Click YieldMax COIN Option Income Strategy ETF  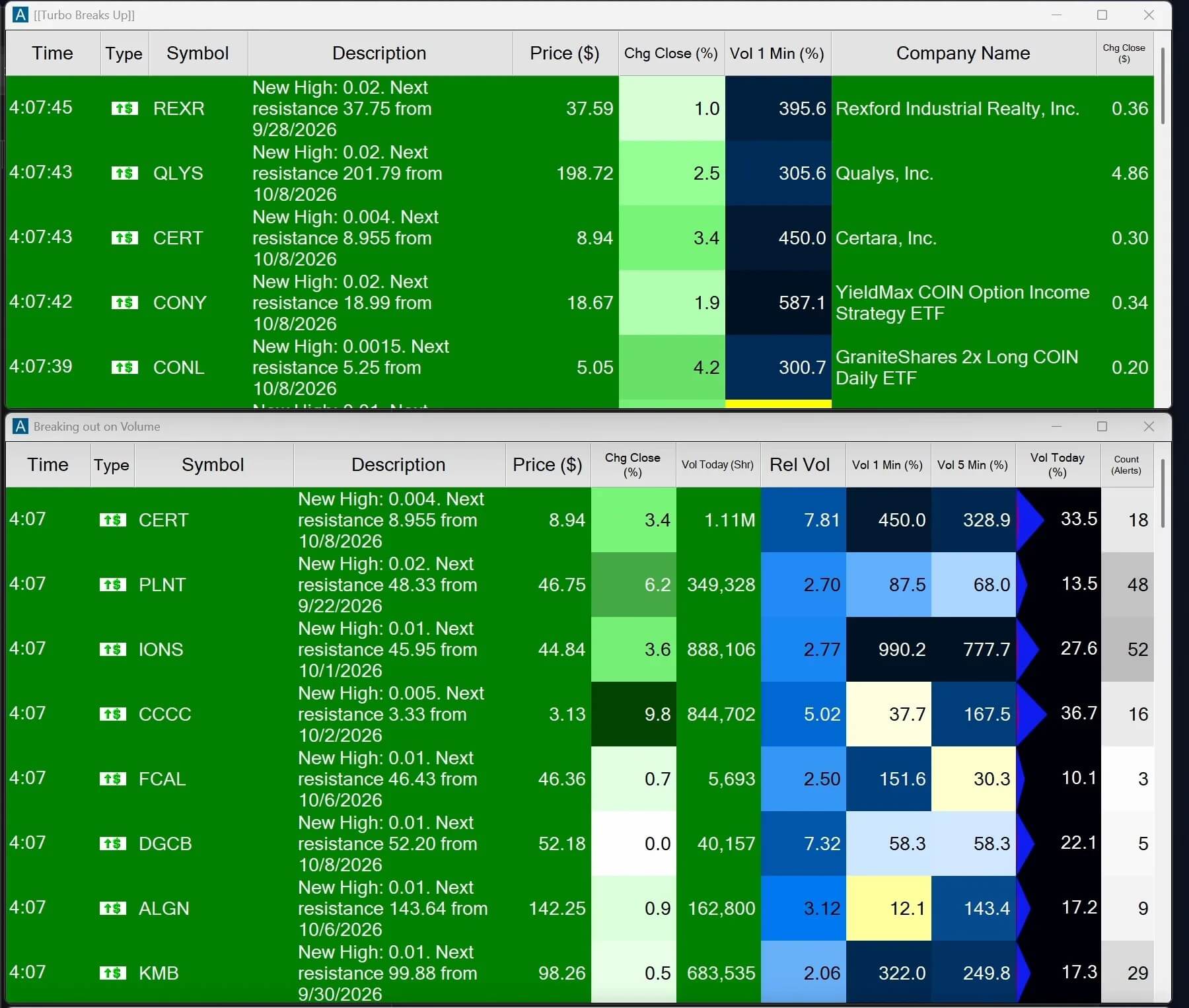pyautogui.click(x=962, y=303)
